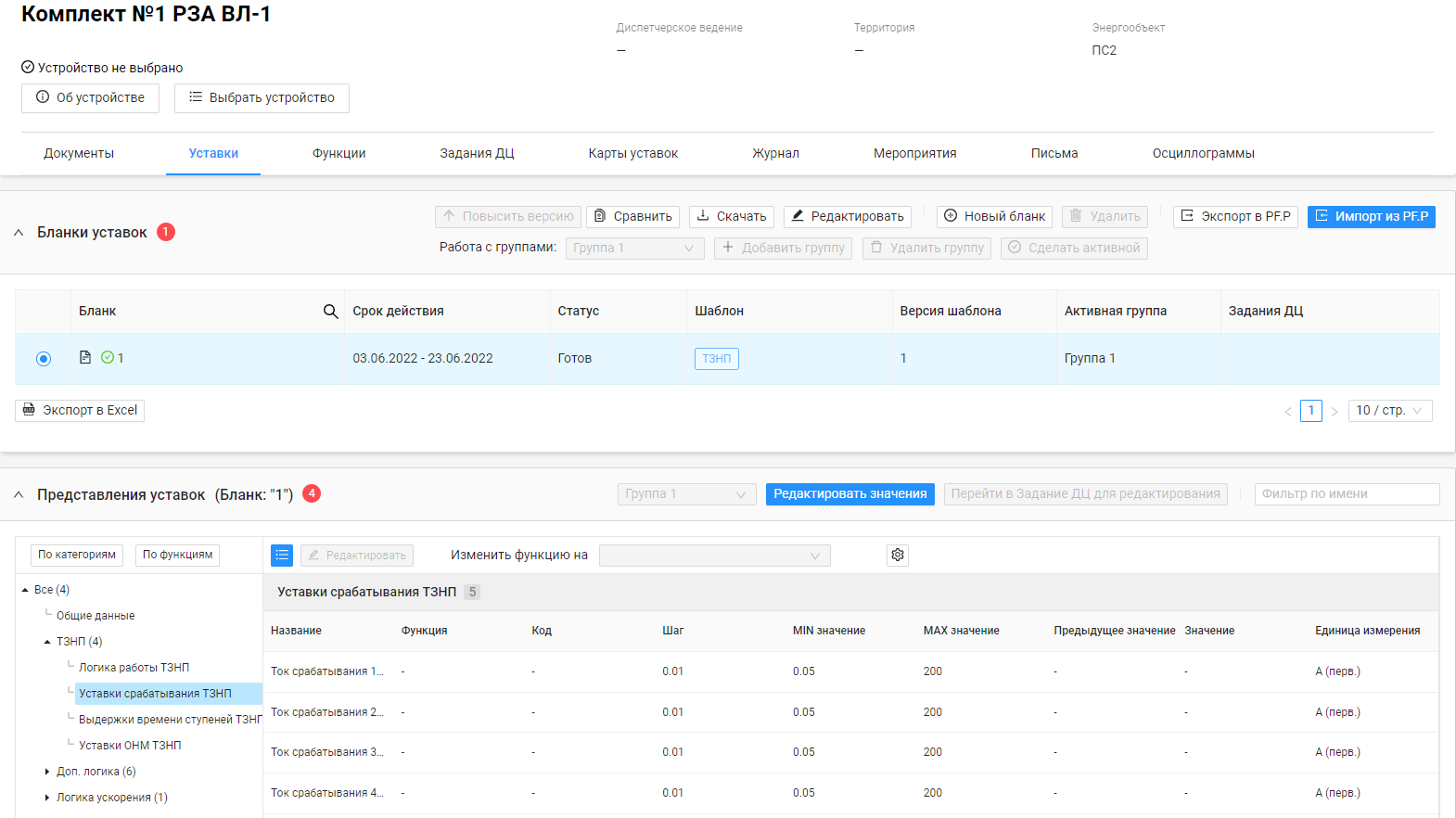1456x818 pixels.
Task: Click the Сравнить button
Action: [632, 217]
